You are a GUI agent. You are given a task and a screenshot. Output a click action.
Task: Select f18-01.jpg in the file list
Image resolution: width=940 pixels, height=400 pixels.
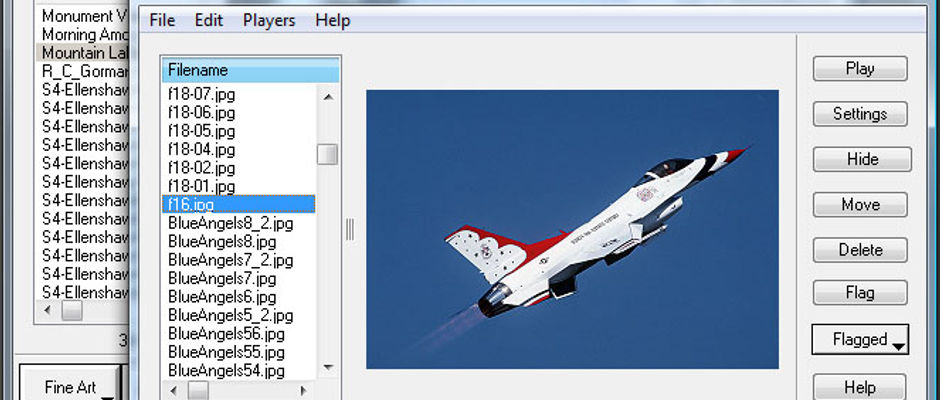pyautogui.click(x=239, y=186)
